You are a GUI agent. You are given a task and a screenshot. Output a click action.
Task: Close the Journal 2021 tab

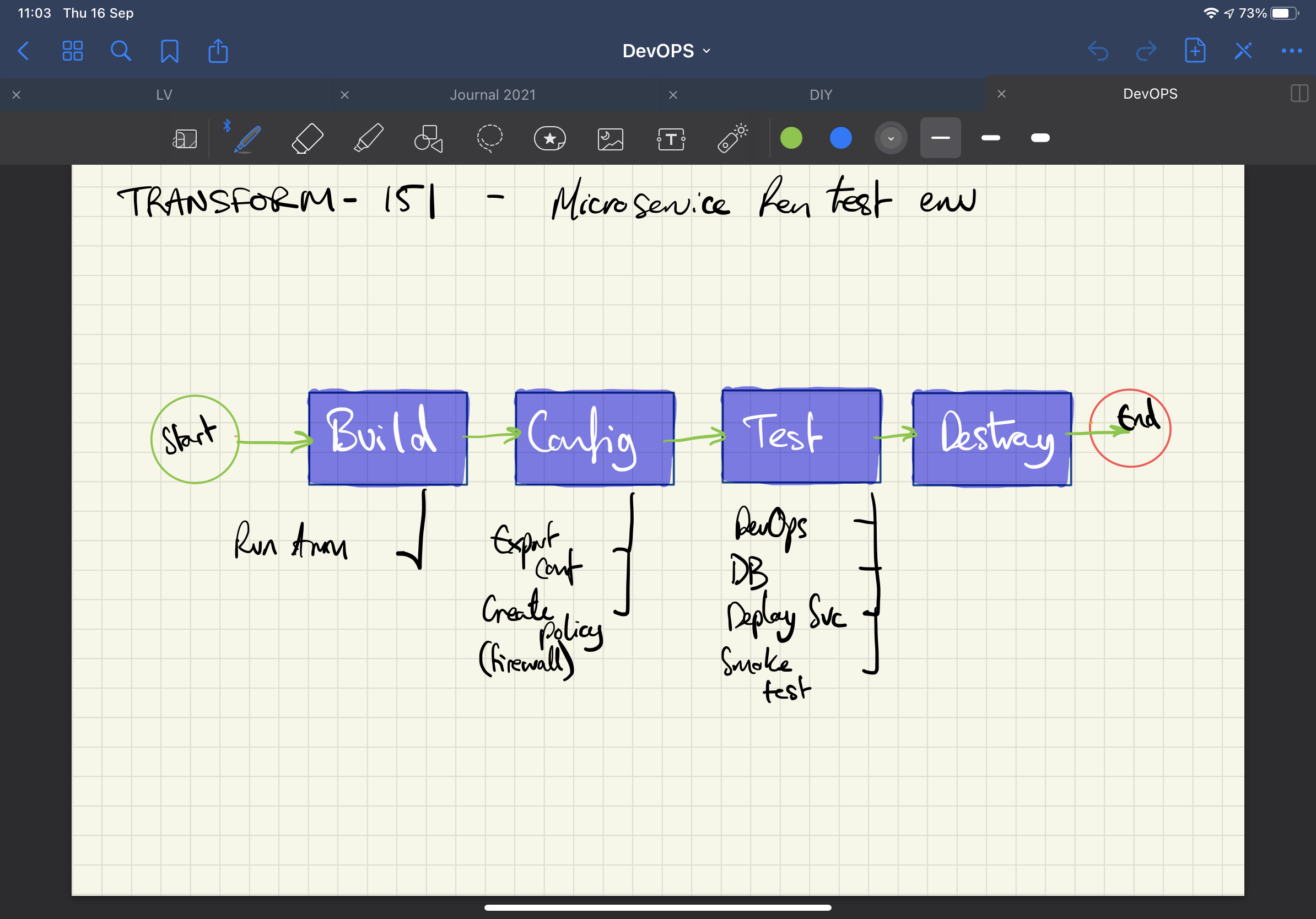pos(344,95)
